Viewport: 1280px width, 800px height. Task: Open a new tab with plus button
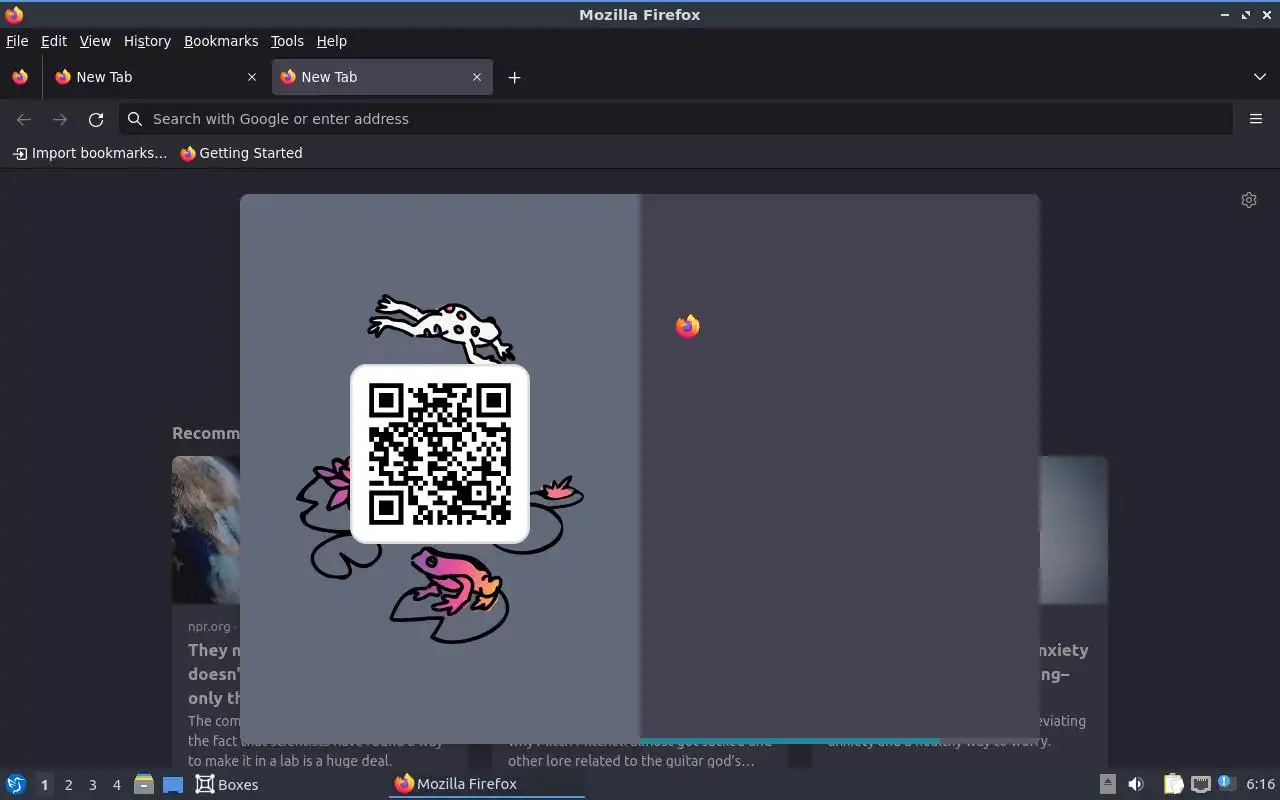(x=514, y=77)
